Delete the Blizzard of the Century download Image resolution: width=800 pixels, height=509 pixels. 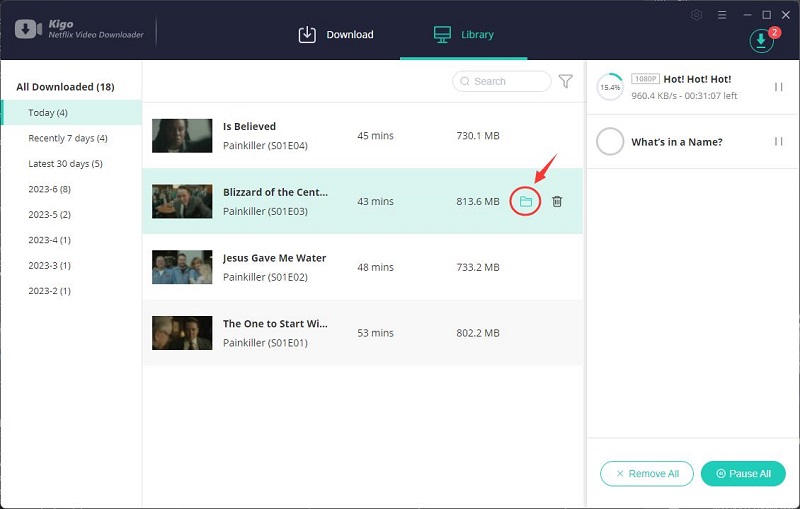click(557, 201)
